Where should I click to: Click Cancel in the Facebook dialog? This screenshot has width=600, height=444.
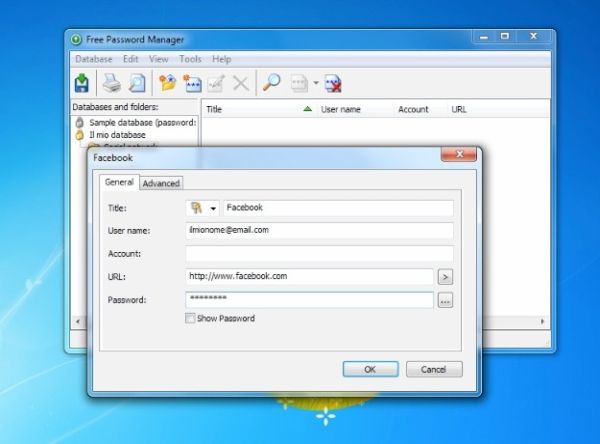tap(434, 369)
